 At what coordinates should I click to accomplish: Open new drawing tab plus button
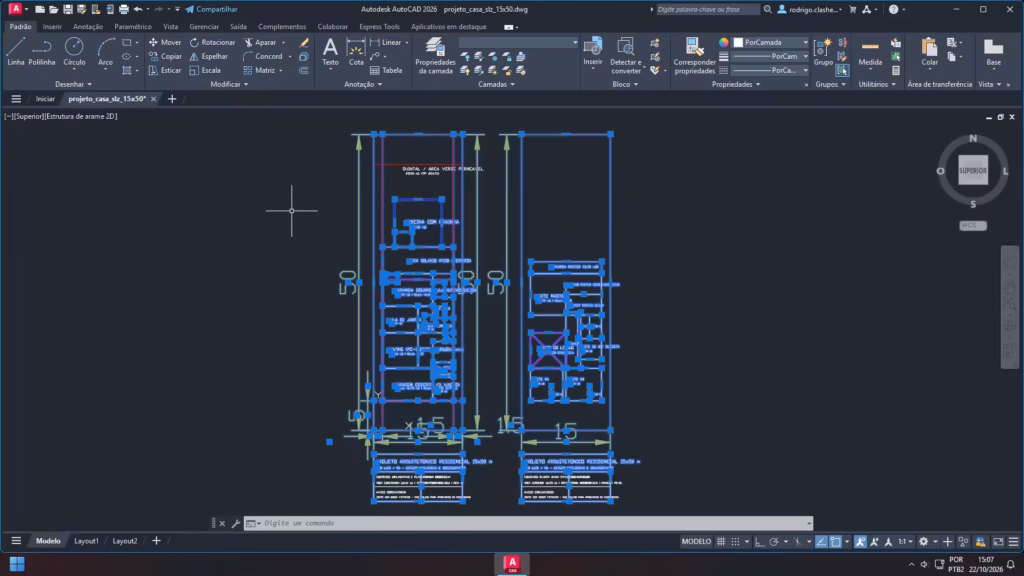click(172, 99)
